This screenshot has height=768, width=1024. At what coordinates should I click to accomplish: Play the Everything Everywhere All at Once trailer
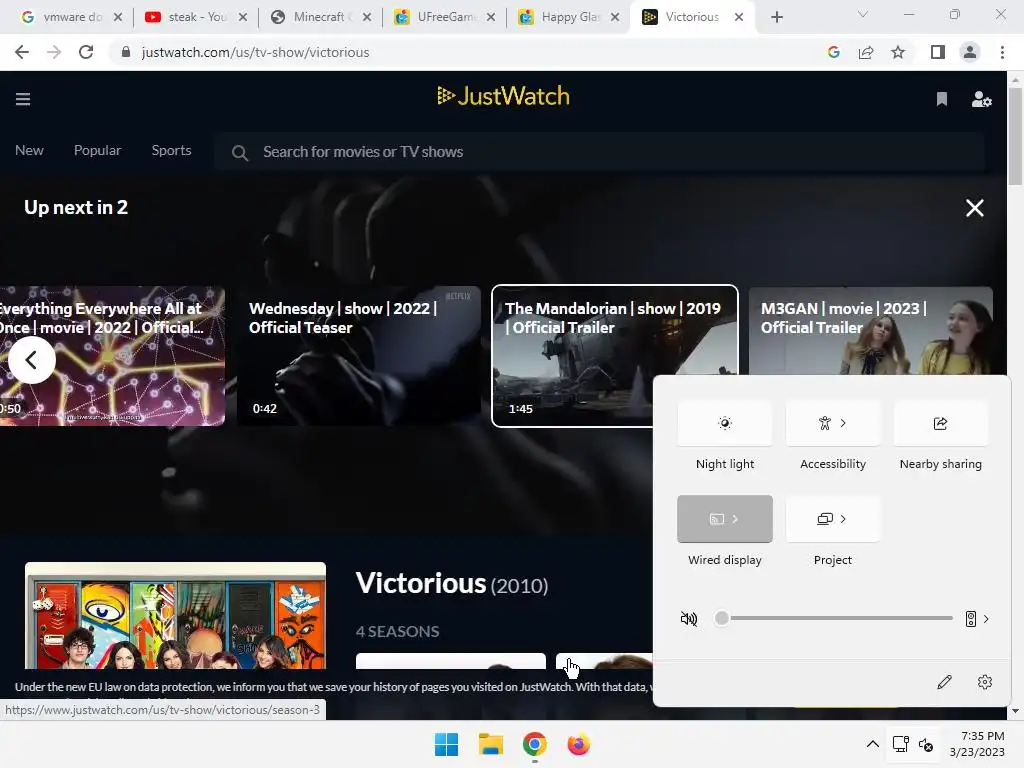[112, 356]
